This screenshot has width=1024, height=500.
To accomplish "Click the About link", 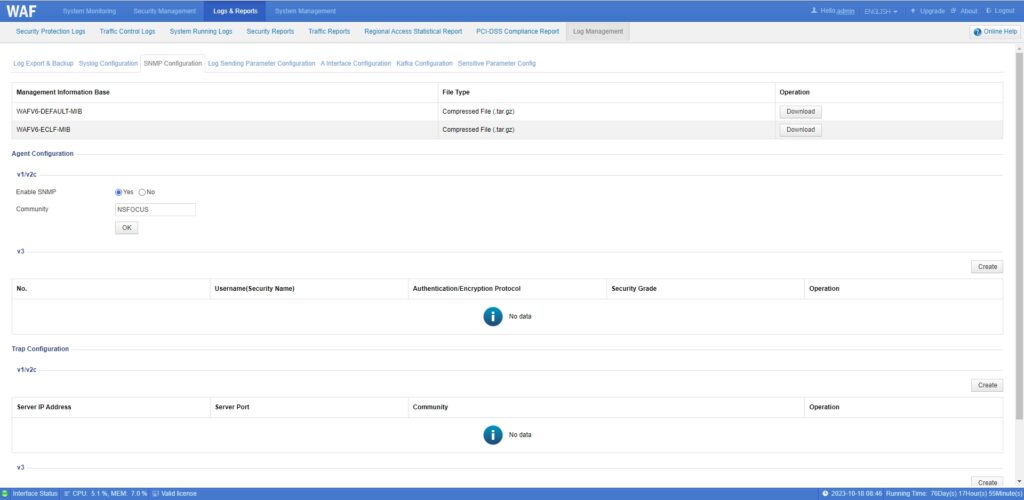I will tap(969, 11).
